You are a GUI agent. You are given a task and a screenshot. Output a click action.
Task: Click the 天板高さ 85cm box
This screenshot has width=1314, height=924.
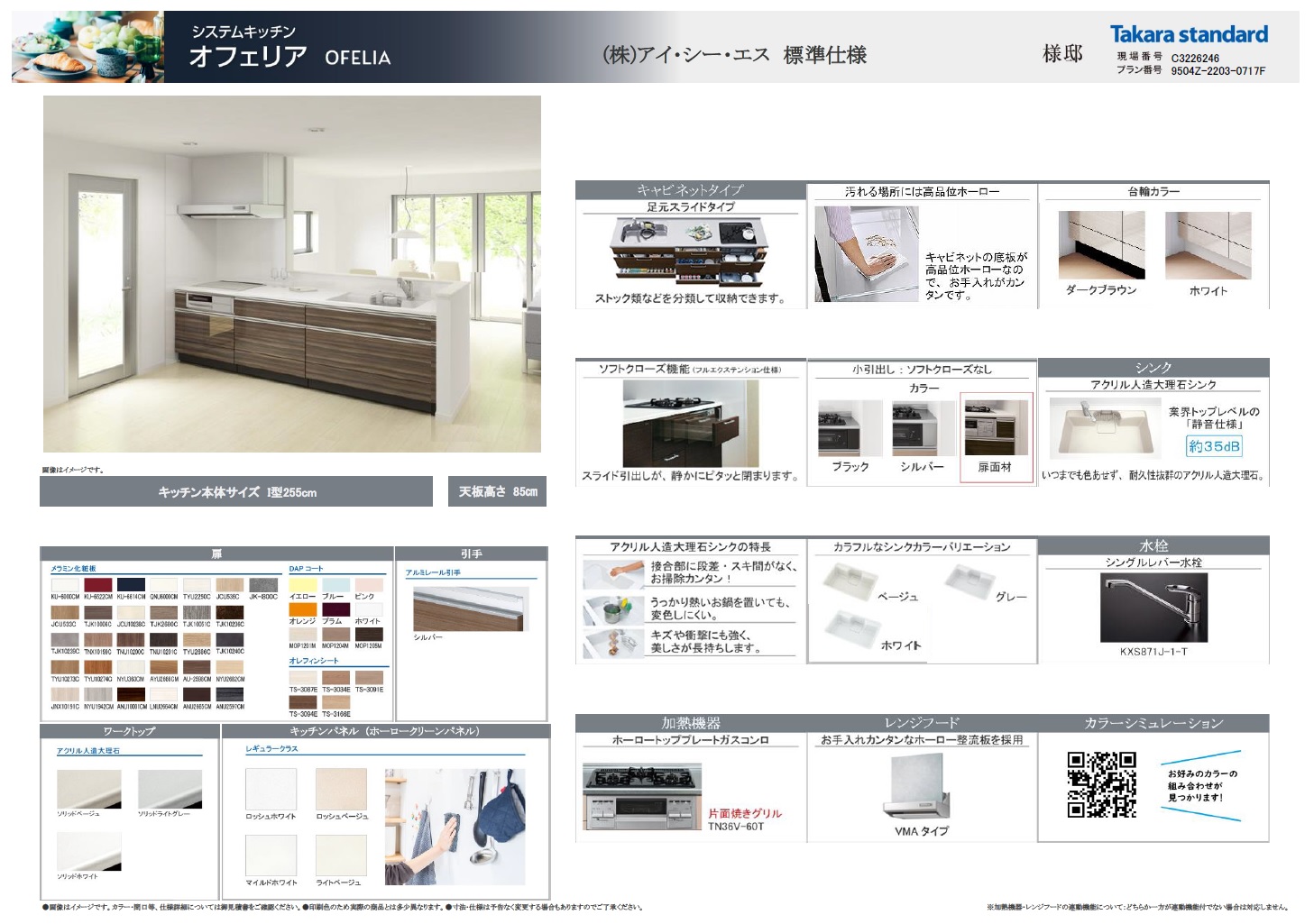tap(498, 491)
